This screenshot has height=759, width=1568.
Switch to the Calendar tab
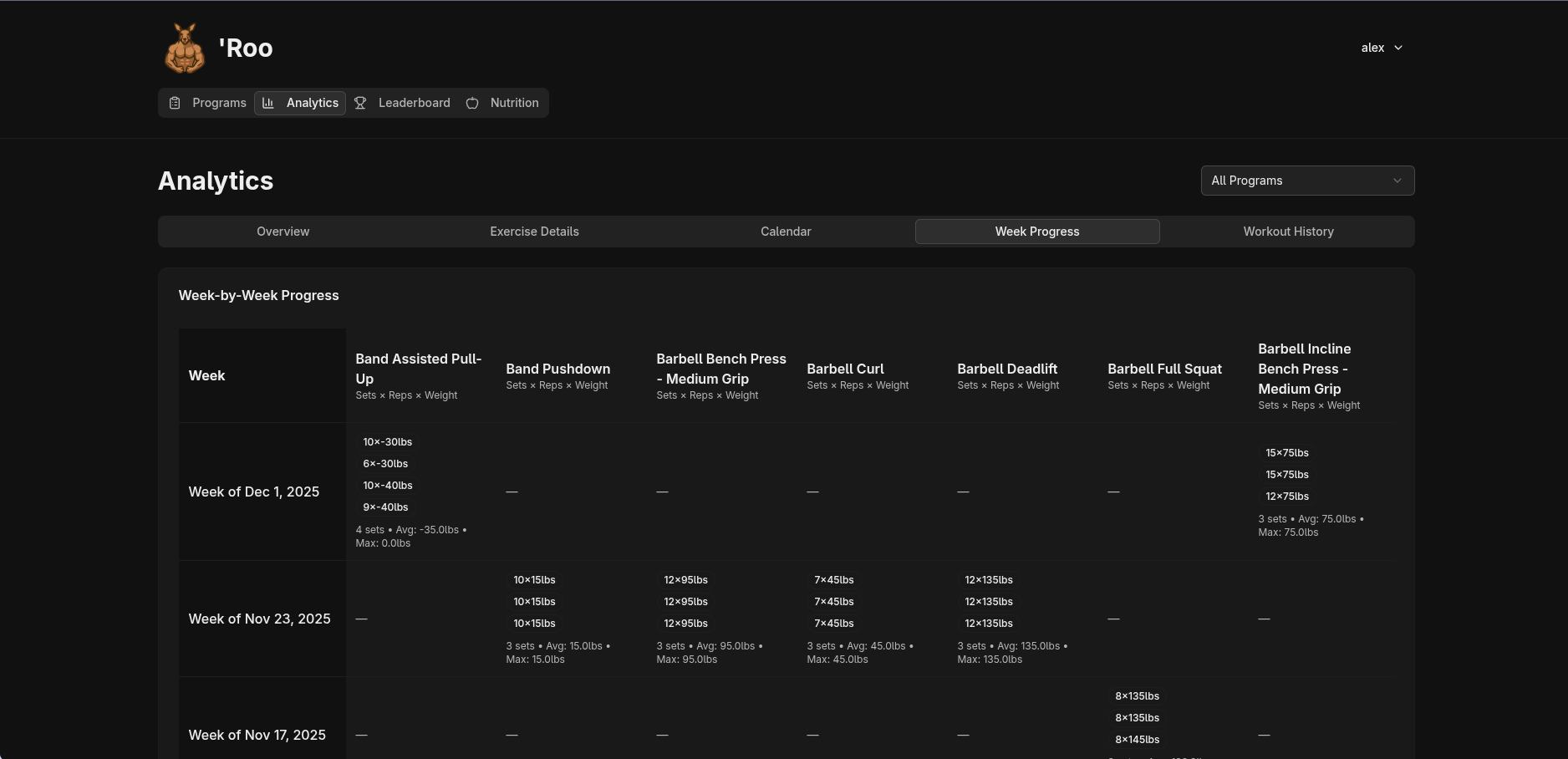786,232
